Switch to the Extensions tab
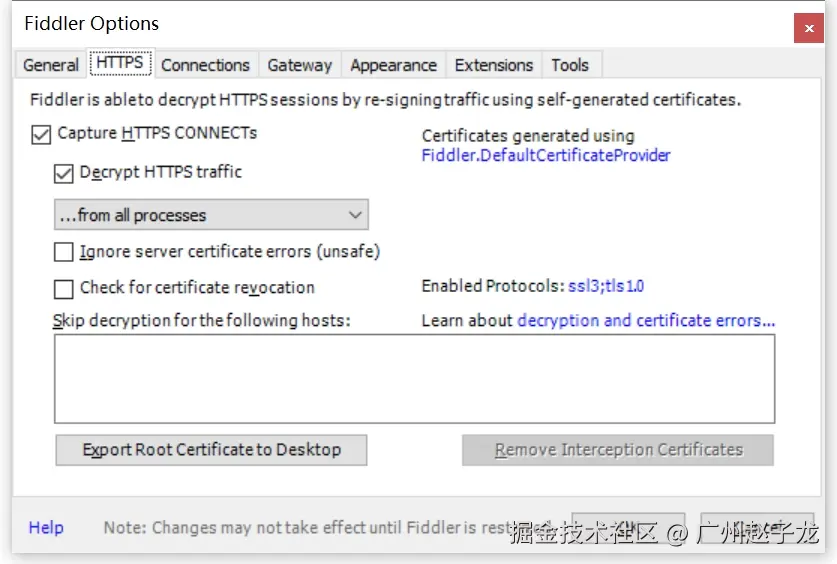 point(494,65)
